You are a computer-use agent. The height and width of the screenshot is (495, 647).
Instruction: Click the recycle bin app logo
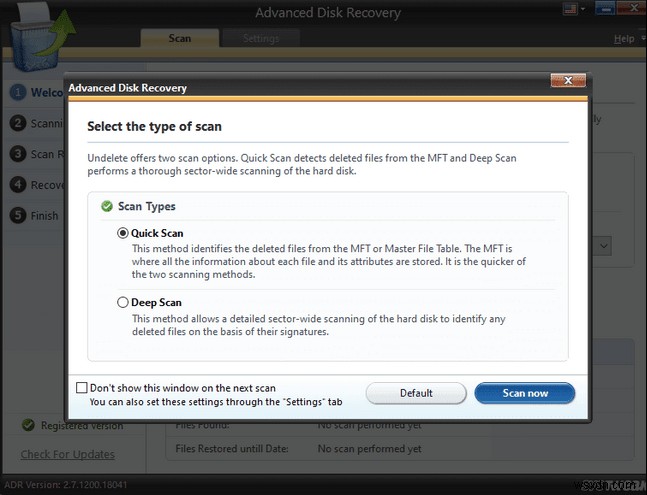[x=28, y=32]
